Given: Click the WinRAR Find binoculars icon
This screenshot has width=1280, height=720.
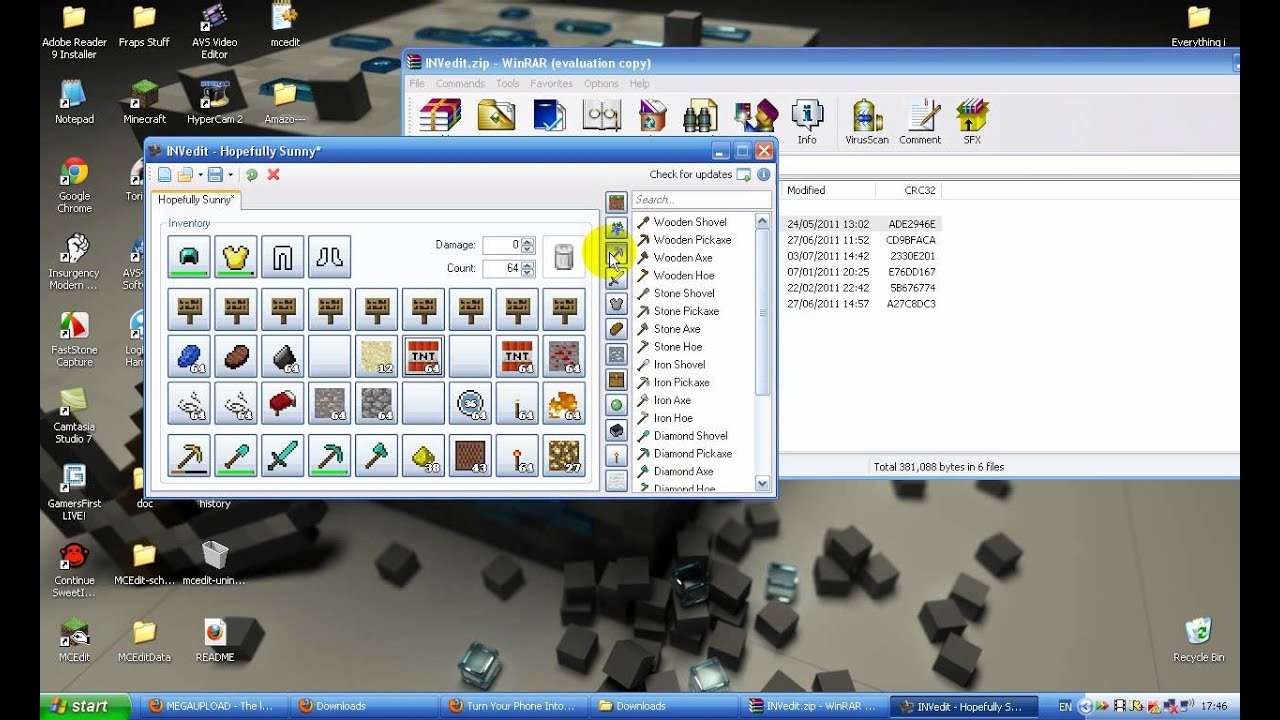Looking at the screenshot, I should click(700, 115).
